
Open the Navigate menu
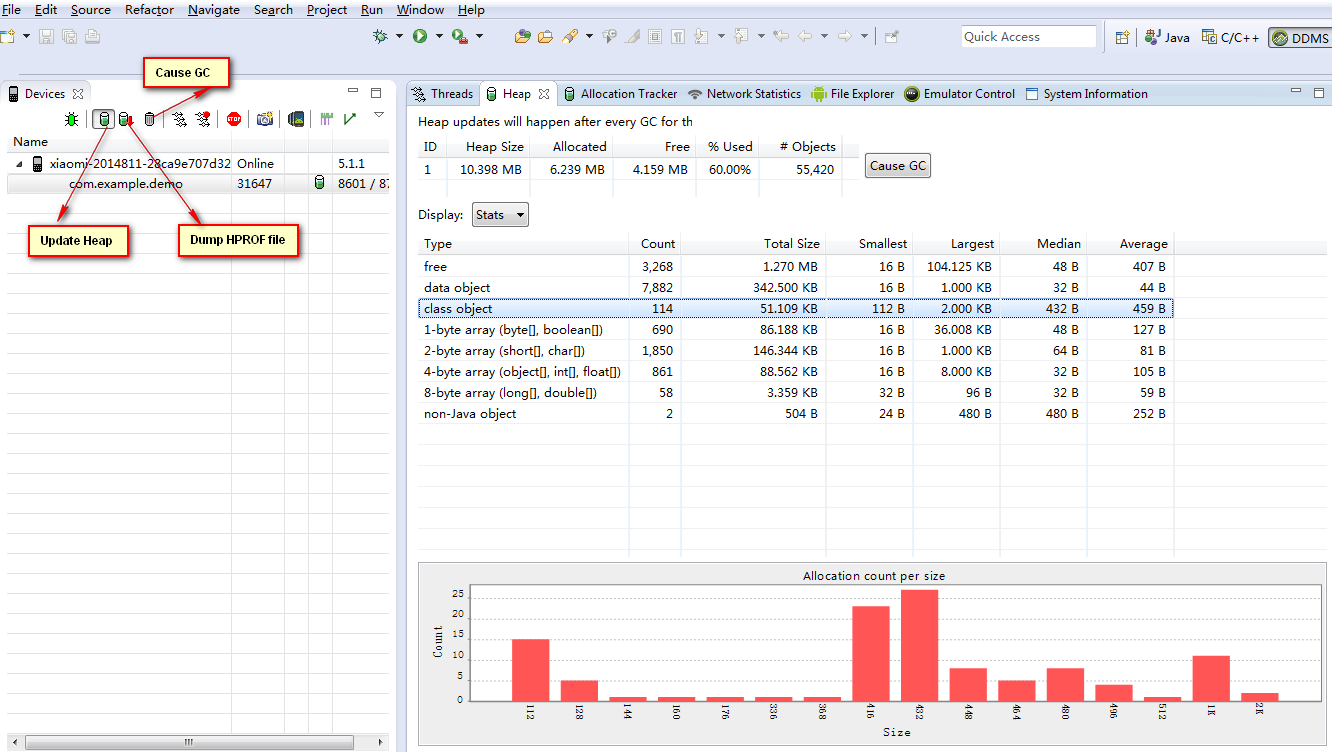click(x=214, y=10)
